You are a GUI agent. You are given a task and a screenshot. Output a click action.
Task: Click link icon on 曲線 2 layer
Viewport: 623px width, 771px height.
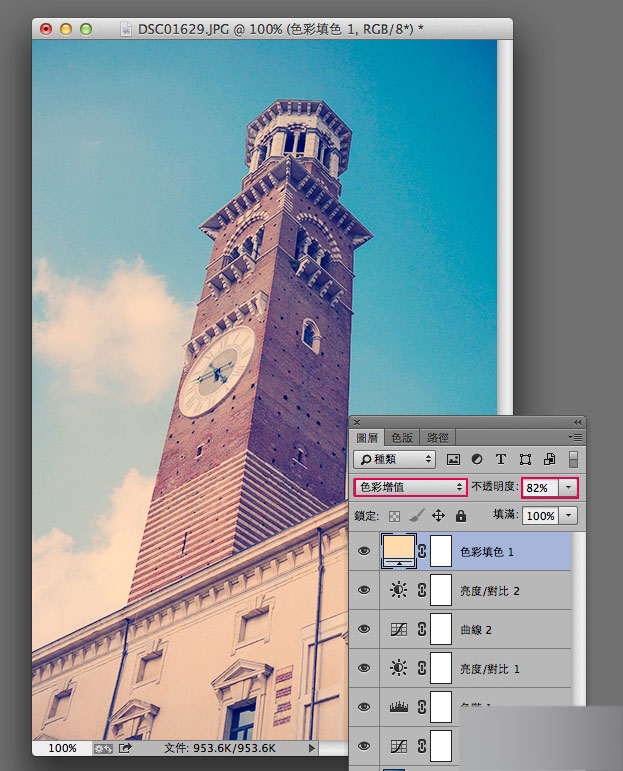click(x=421, y=629)
